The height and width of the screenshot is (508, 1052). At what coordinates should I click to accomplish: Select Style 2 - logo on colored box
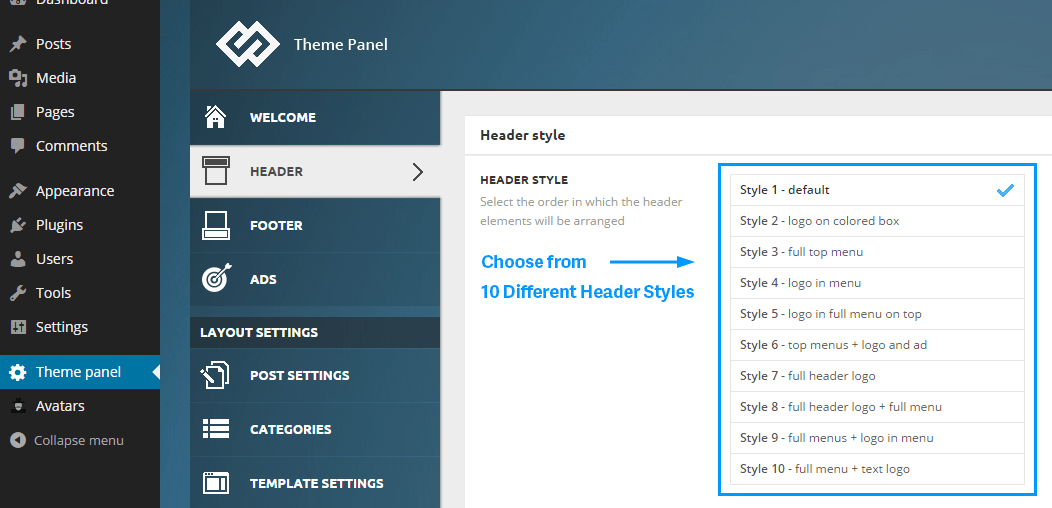[878, 221]
